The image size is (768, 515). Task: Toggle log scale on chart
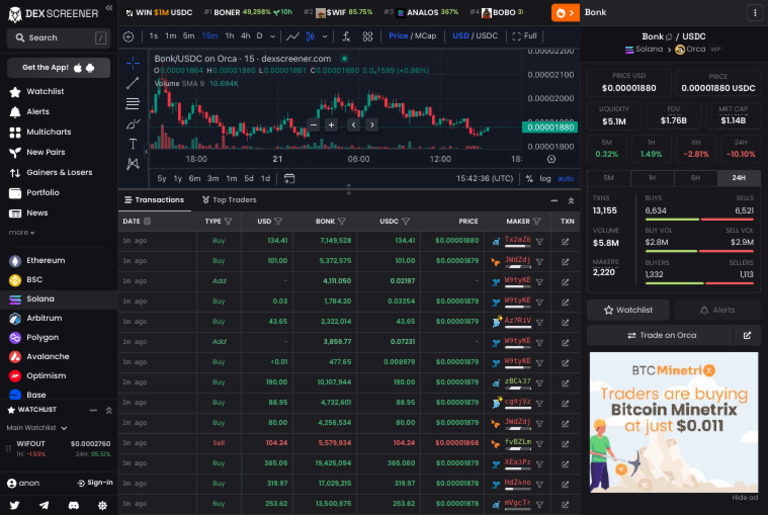[x=545, y=178]
